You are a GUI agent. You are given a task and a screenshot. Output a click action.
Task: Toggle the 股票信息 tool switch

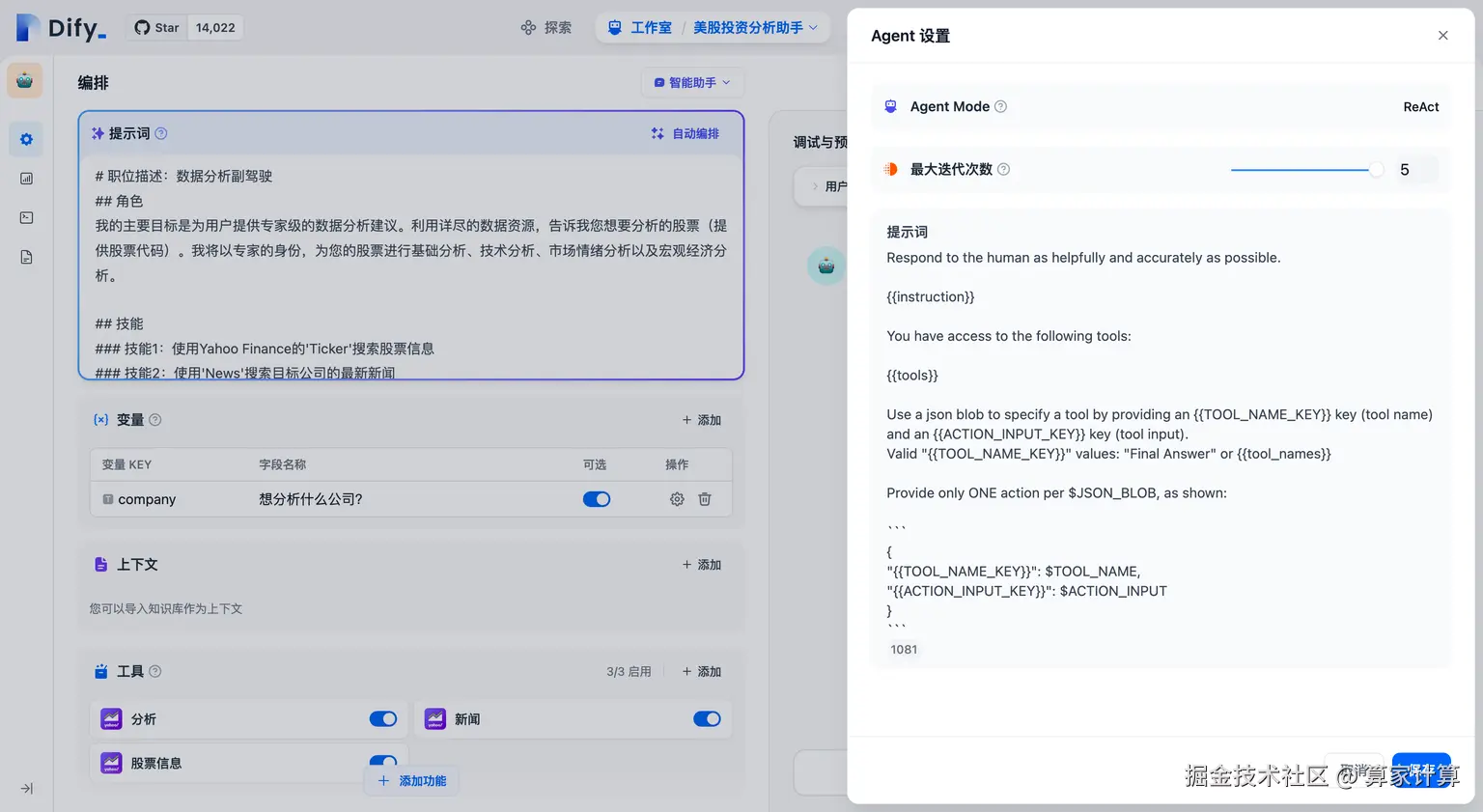tap(383, 761)
